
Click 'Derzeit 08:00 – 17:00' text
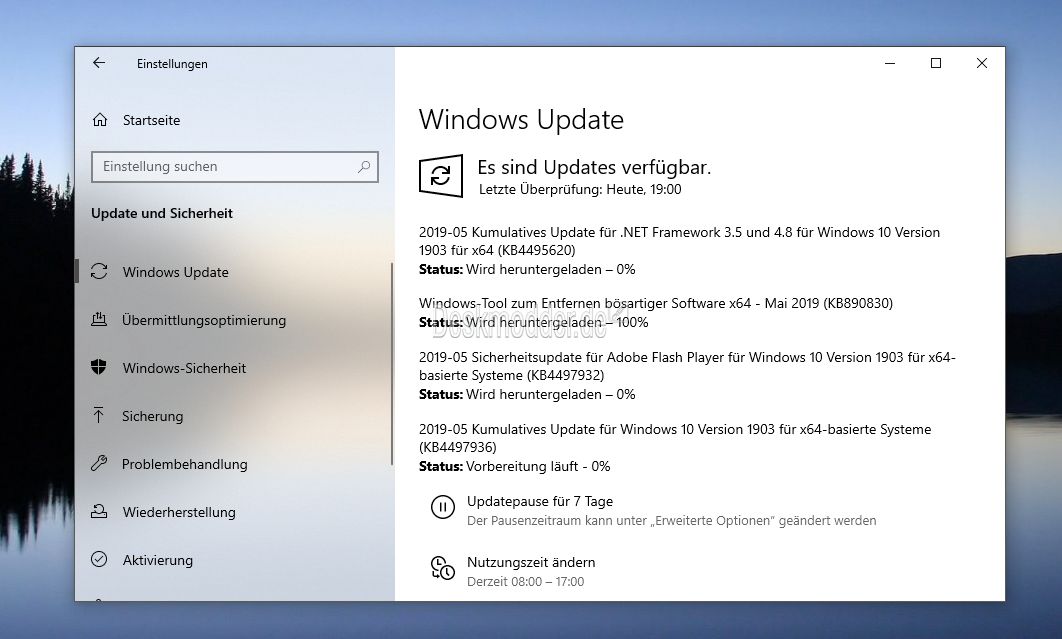coord(526,581)
